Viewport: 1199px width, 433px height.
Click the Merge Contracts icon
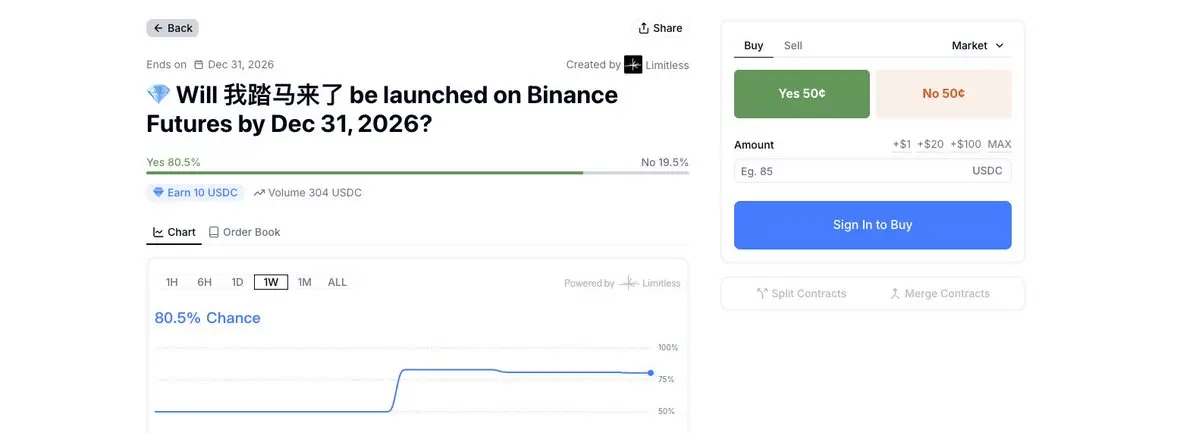pos(895,294)
